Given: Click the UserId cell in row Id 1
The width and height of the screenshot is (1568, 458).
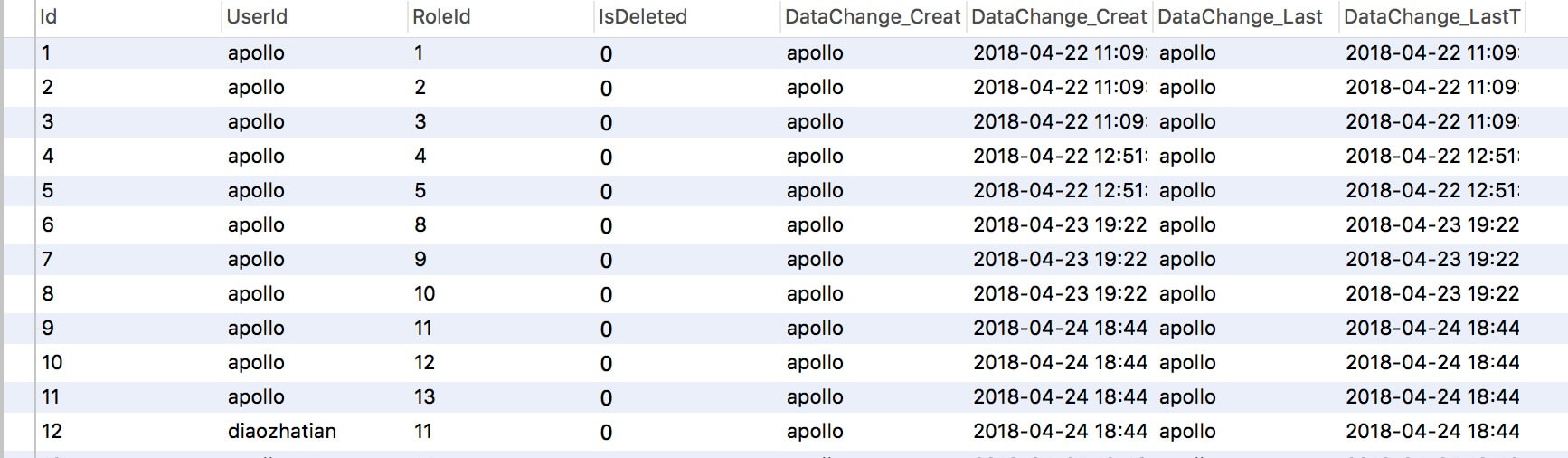Looking at the screenshot, I should pos(256,53).
